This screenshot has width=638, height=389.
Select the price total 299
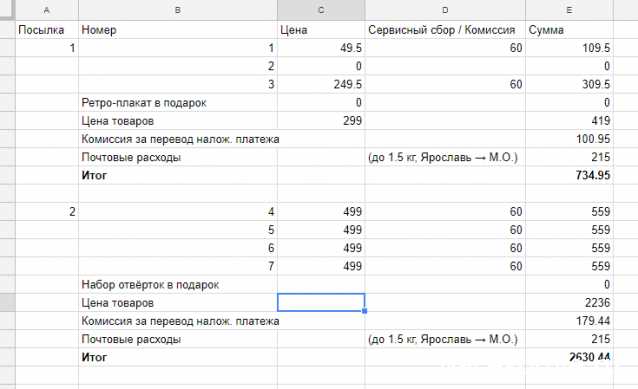pyautogui.click(x=321, y=121)
